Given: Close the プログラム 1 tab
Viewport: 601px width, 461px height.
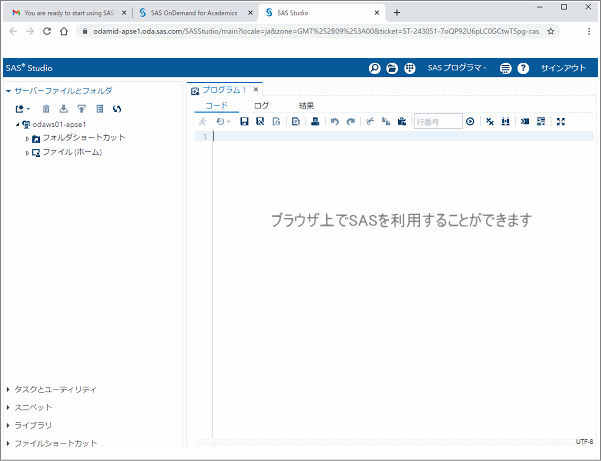Looking at the screenshot, I should tap(256, 90).
